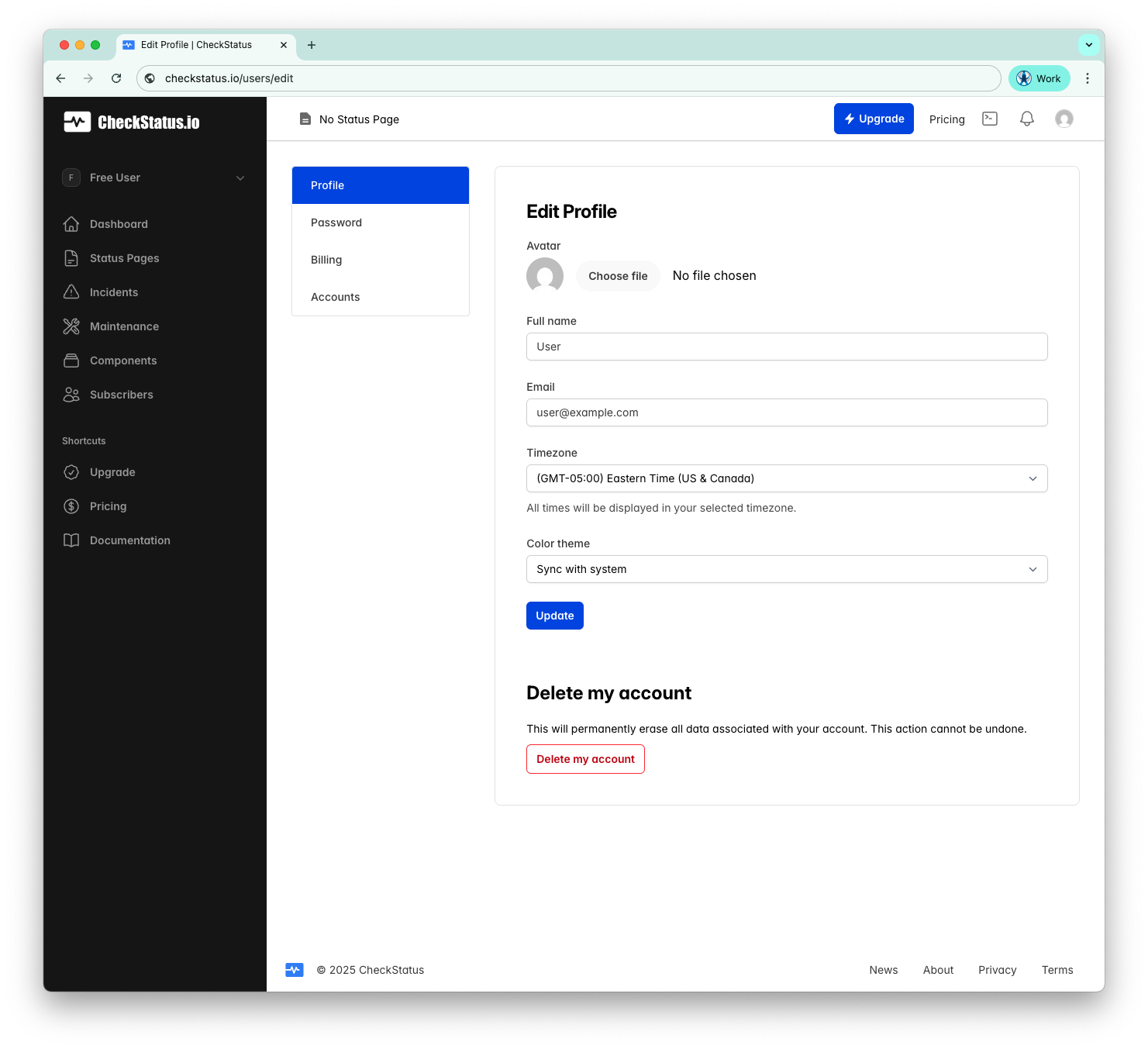Expand the Free User account switcher

pos(154,178)
